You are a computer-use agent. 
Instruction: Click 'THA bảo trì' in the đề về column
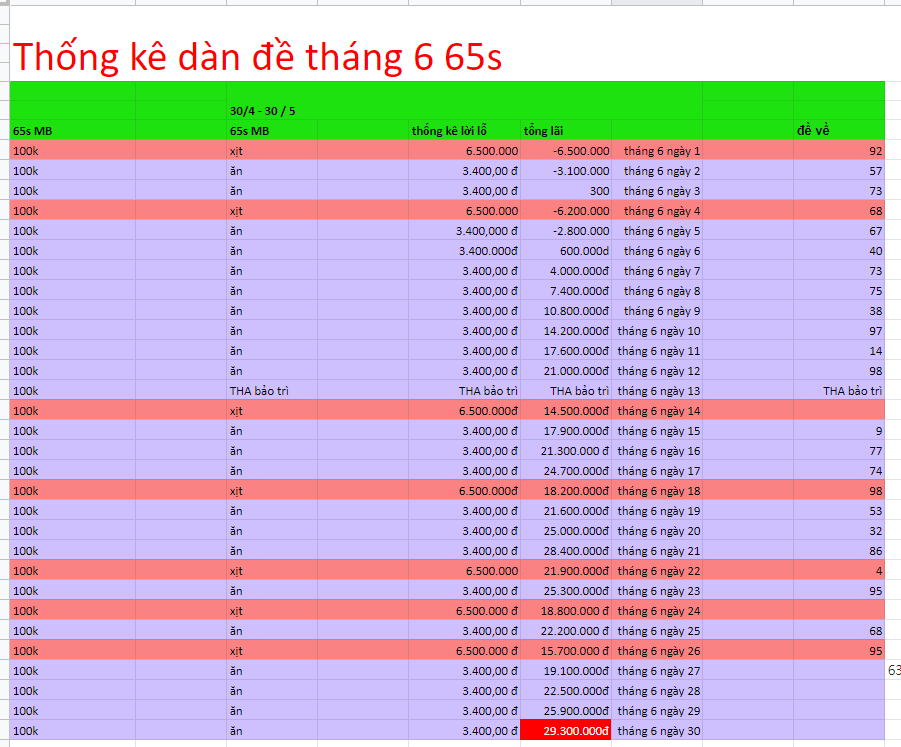(x=852, y=391)
